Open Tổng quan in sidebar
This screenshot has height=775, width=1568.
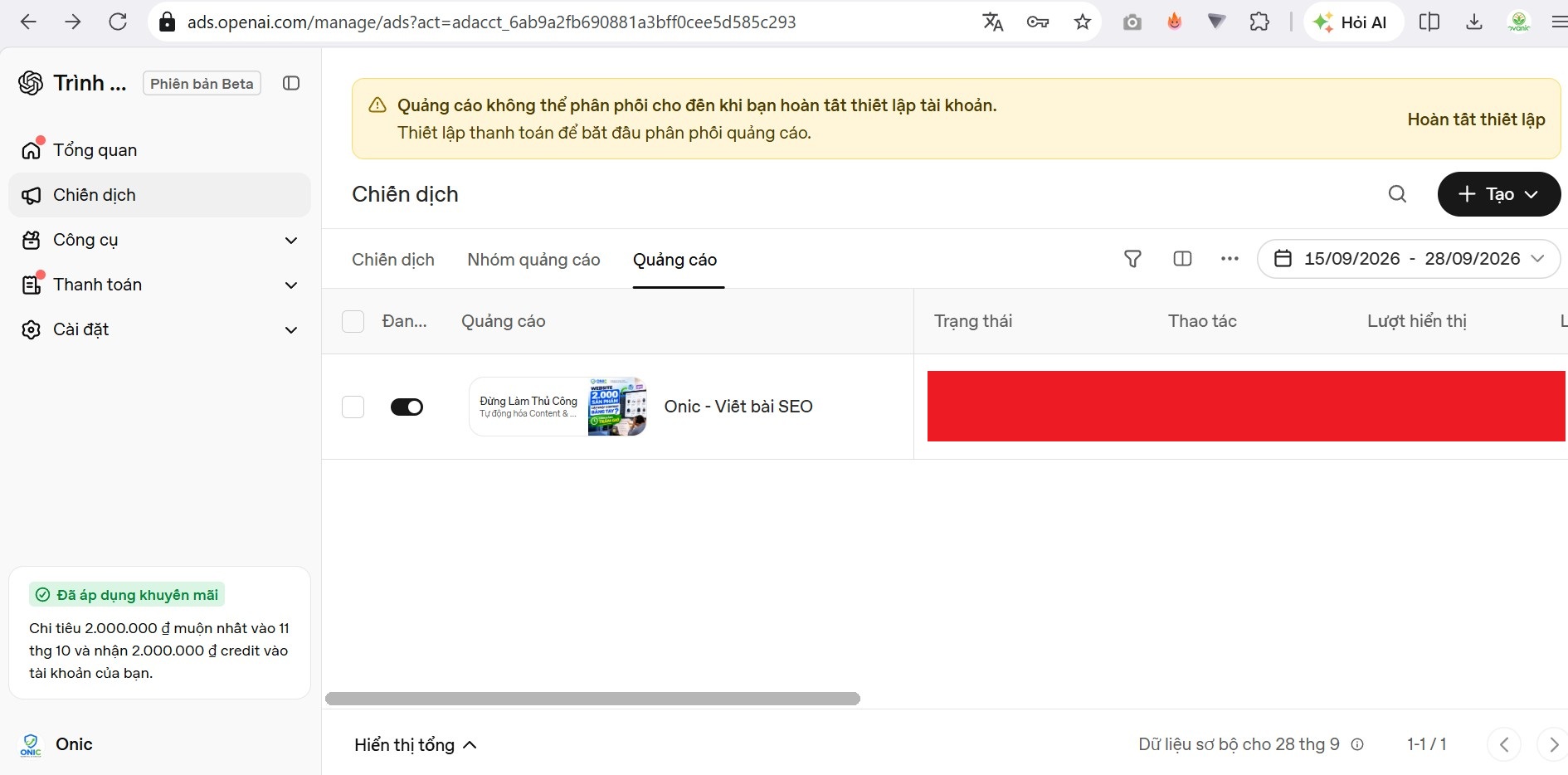point(159,150)
